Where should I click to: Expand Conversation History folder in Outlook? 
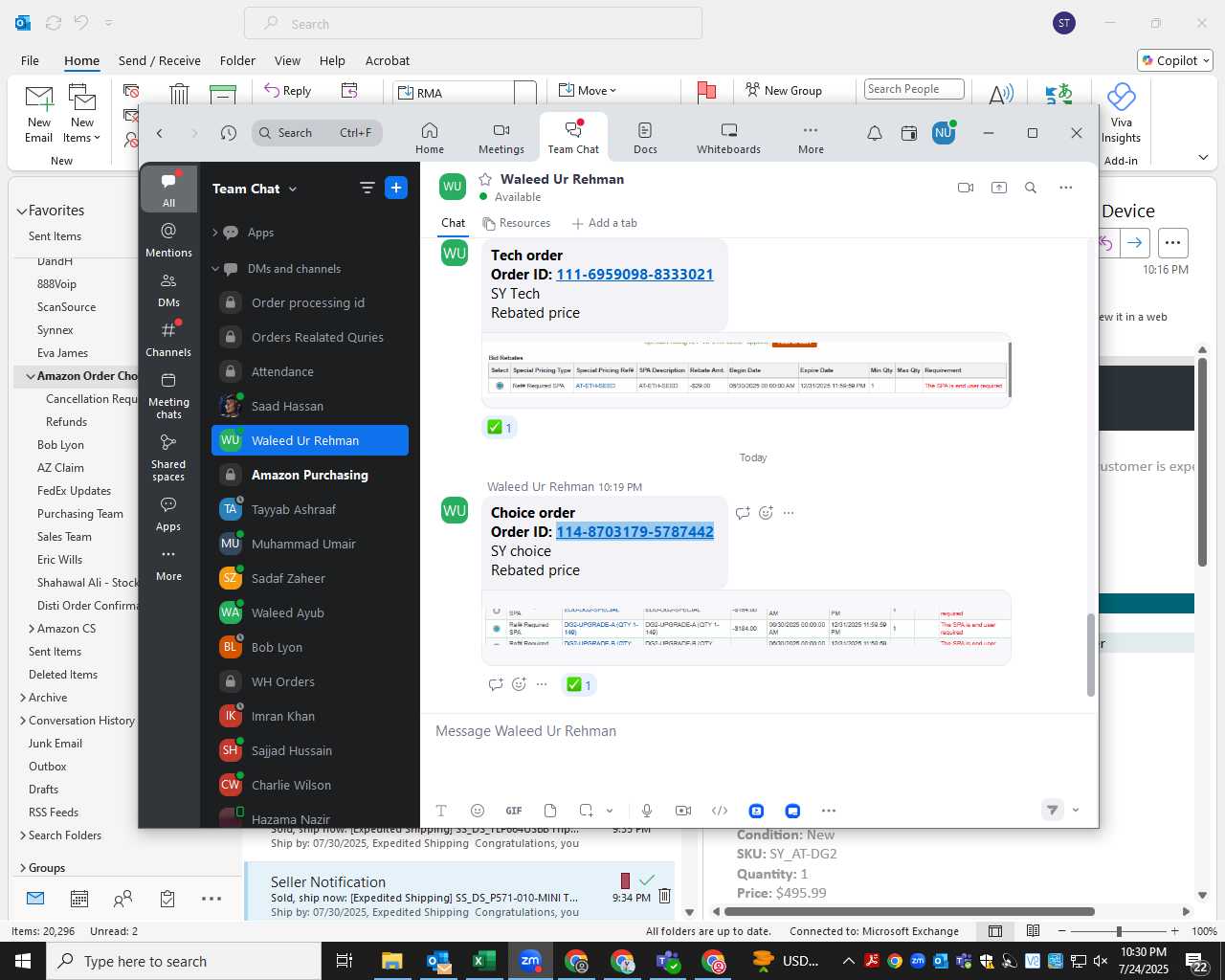pyautogui.click(x=23, y=721)
